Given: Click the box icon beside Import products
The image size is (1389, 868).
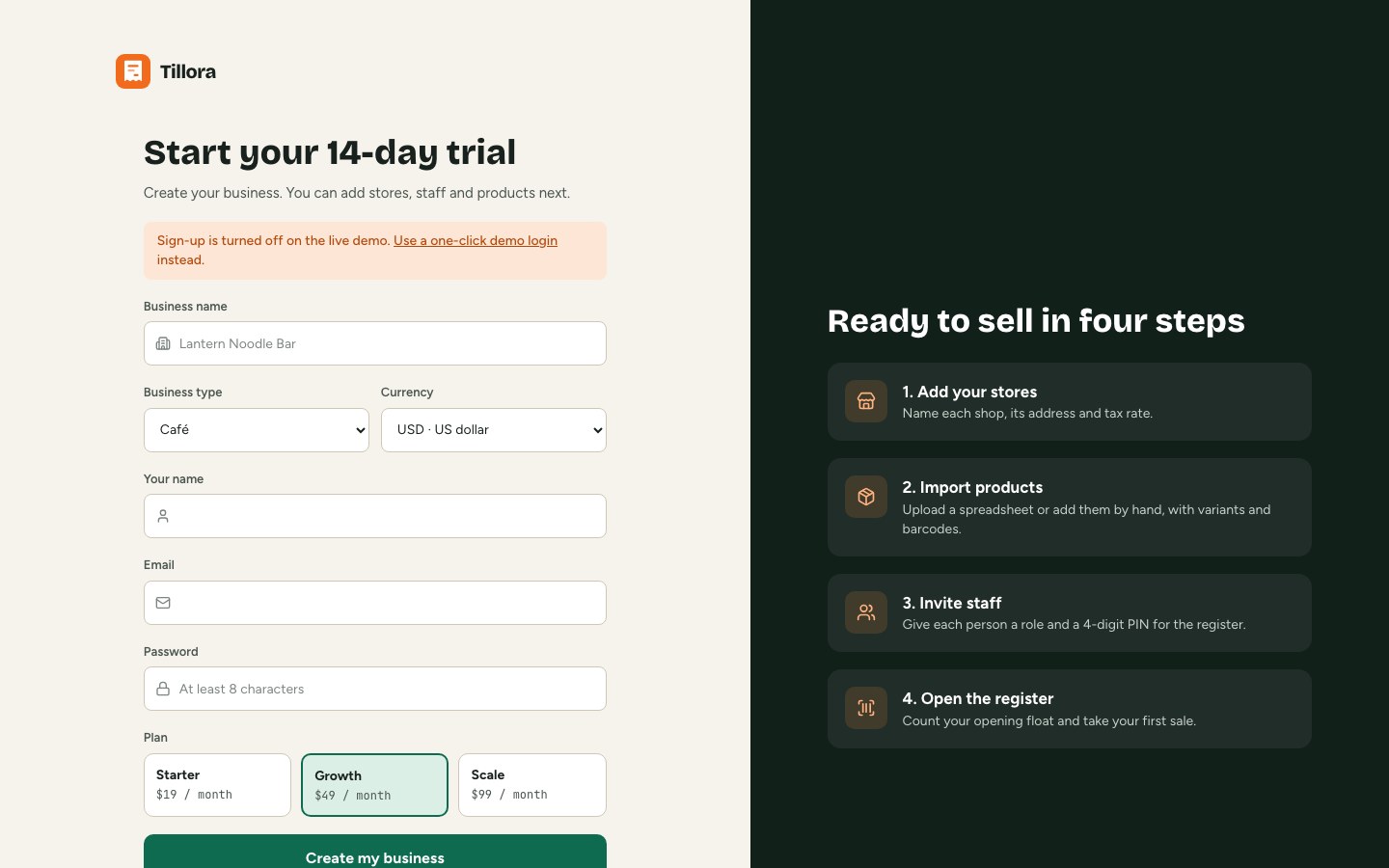Looking at the screenshot, I should (x=866, y=497).
